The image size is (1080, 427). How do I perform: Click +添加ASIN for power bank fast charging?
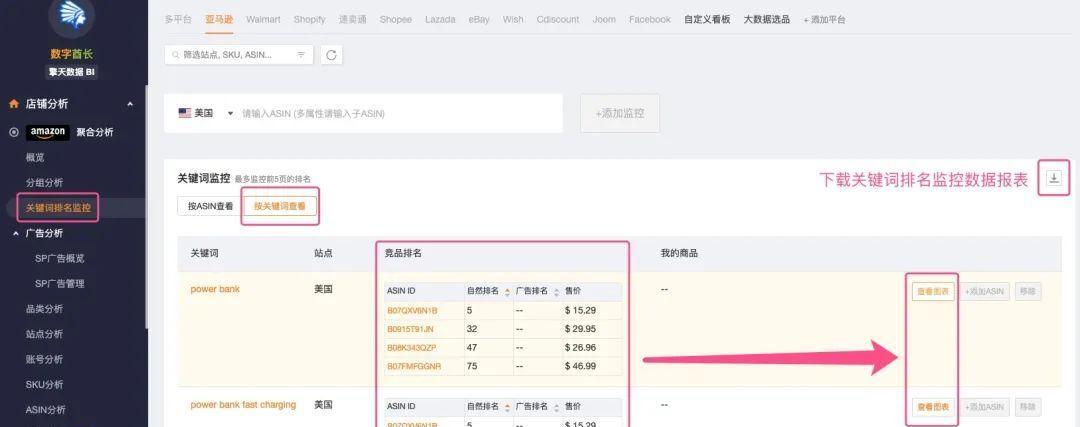986,407
